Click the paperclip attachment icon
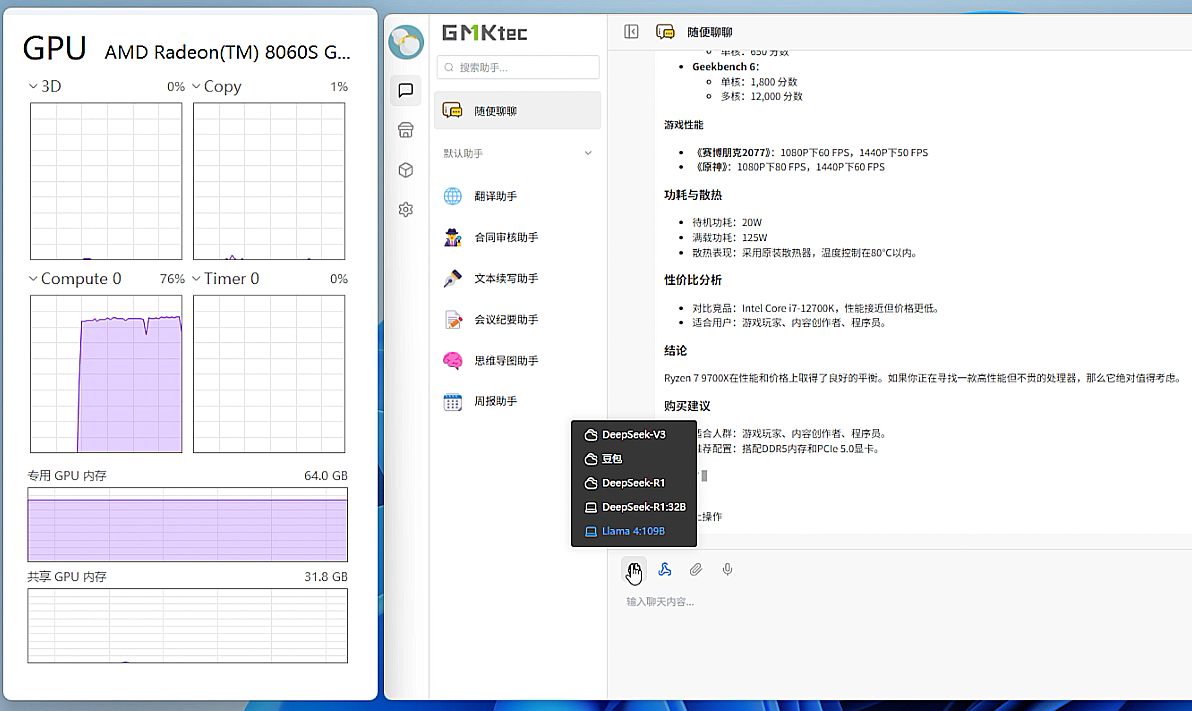Screen dimensions: 1192x711 696,570
